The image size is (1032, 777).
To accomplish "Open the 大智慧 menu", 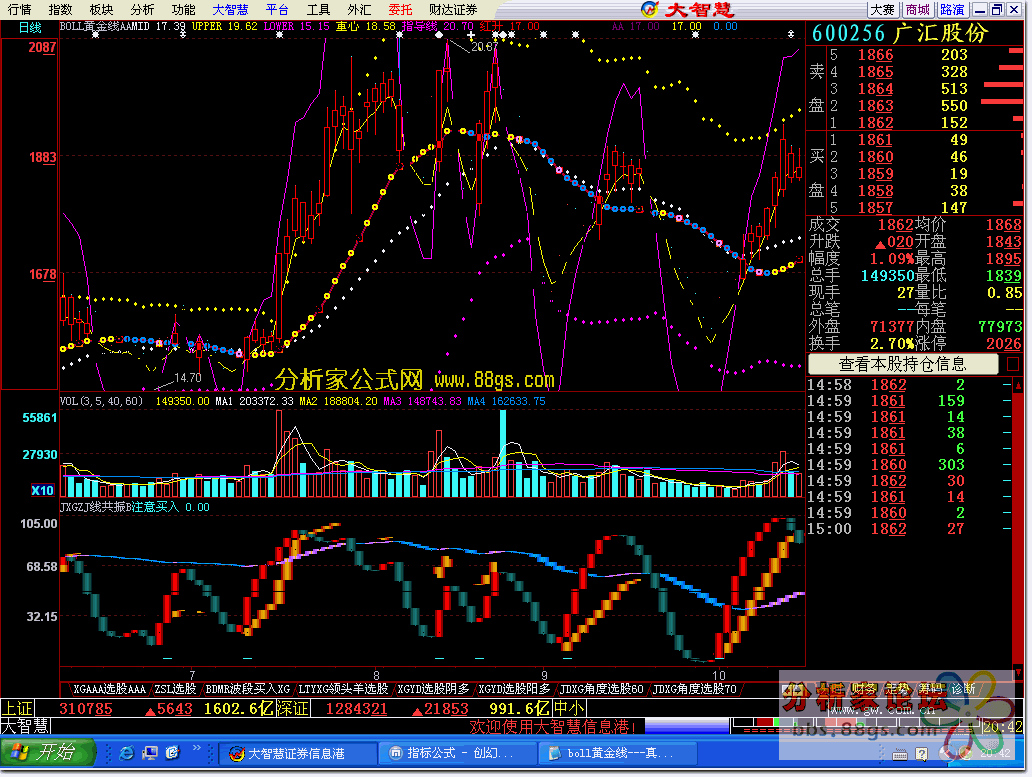I will 230,9.
